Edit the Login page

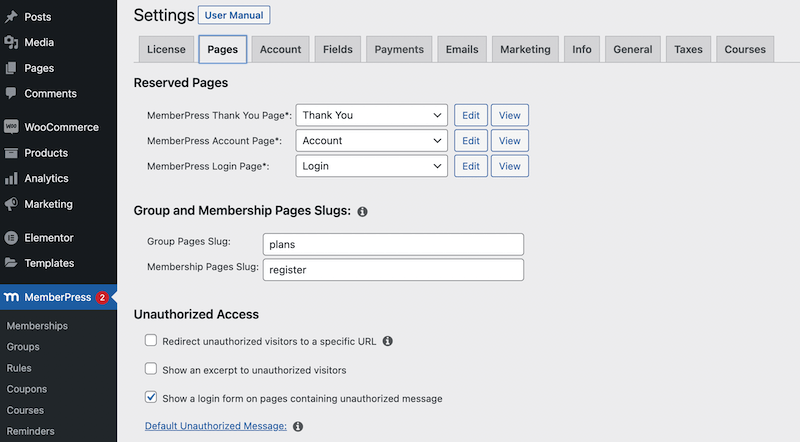click(x=471, y=166)
